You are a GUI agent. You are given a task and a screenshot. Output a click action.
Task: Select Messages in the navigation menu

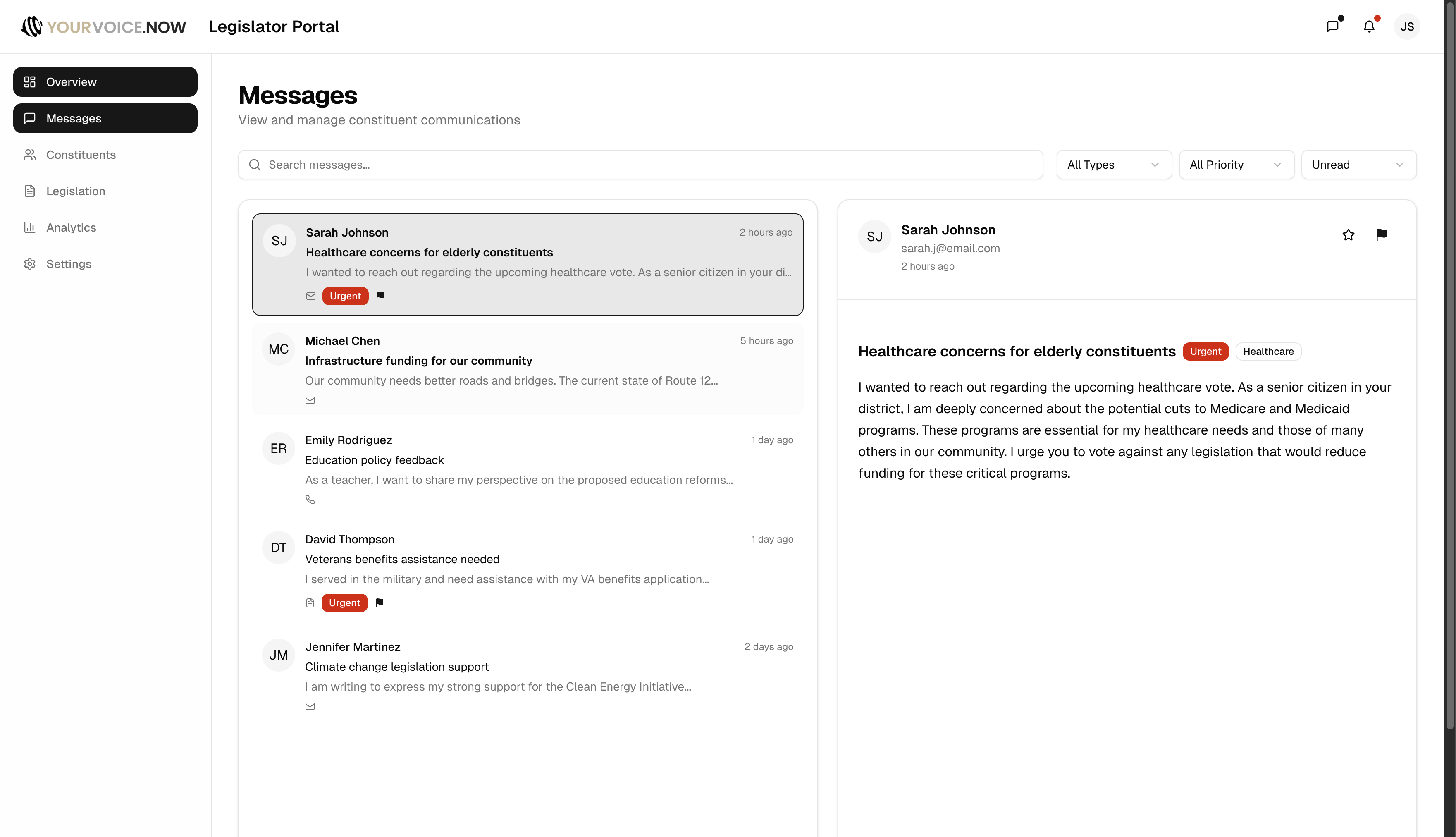pyautogui.click(x=74, y=118)
